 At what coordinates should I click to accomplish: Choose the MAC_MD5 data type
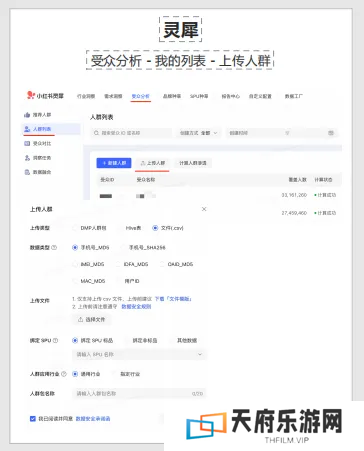coord(75,281)
